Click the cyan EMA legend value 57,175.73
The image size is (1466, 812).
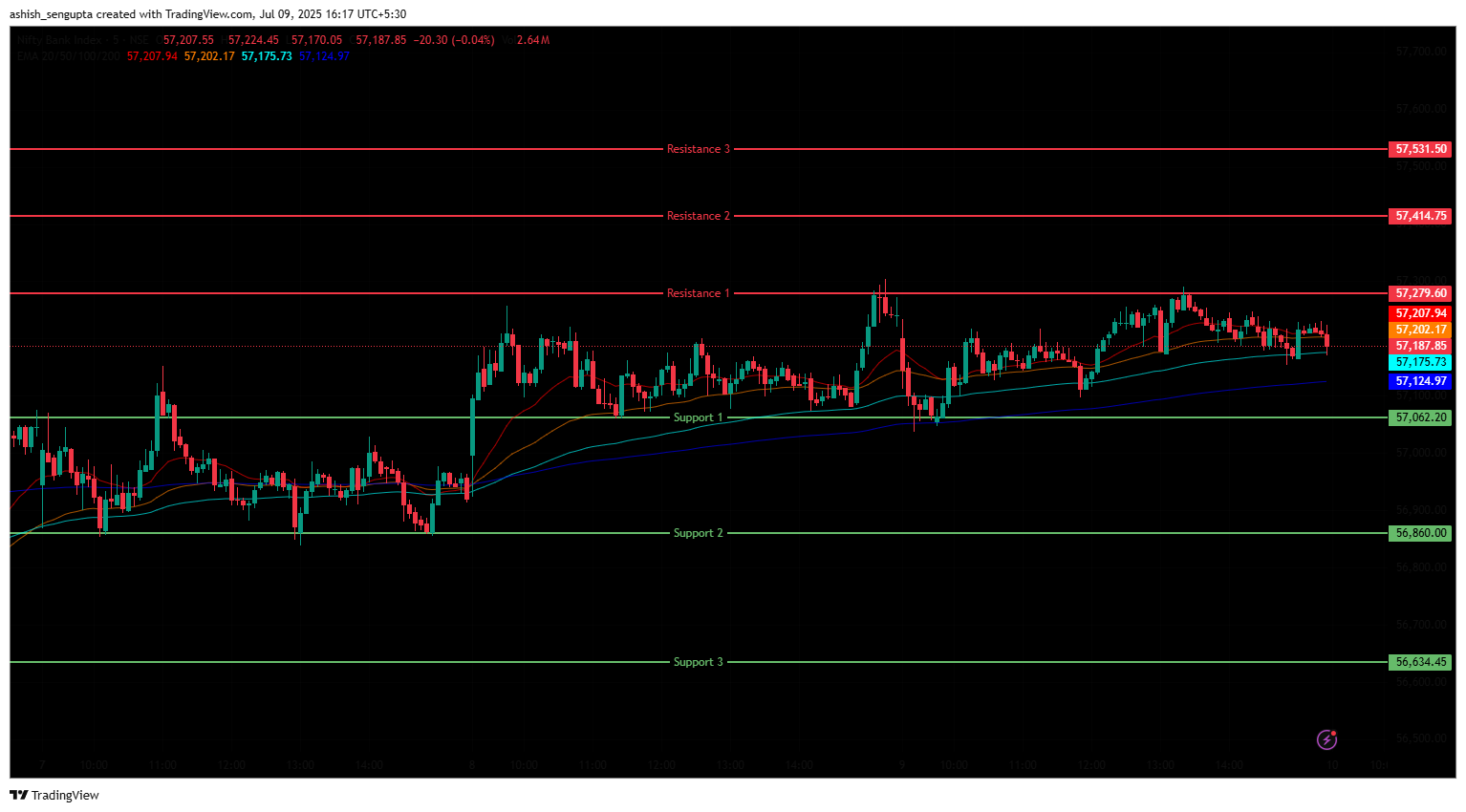[267, 56]
